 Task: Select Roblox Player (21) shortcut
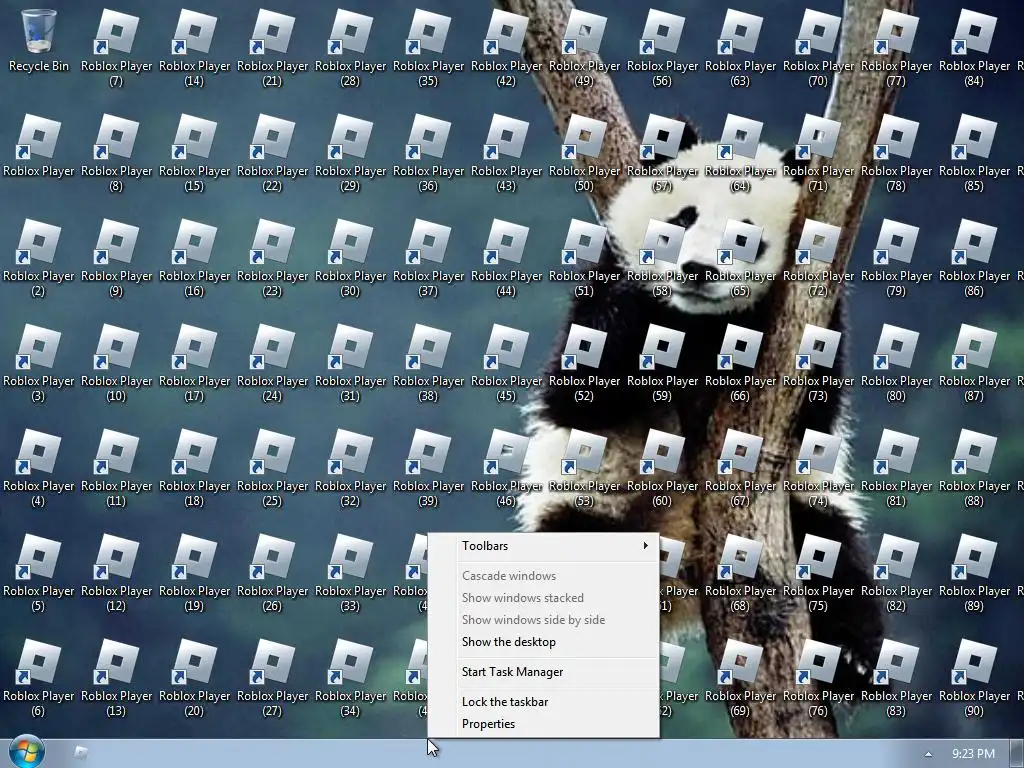tap(272, 47)
